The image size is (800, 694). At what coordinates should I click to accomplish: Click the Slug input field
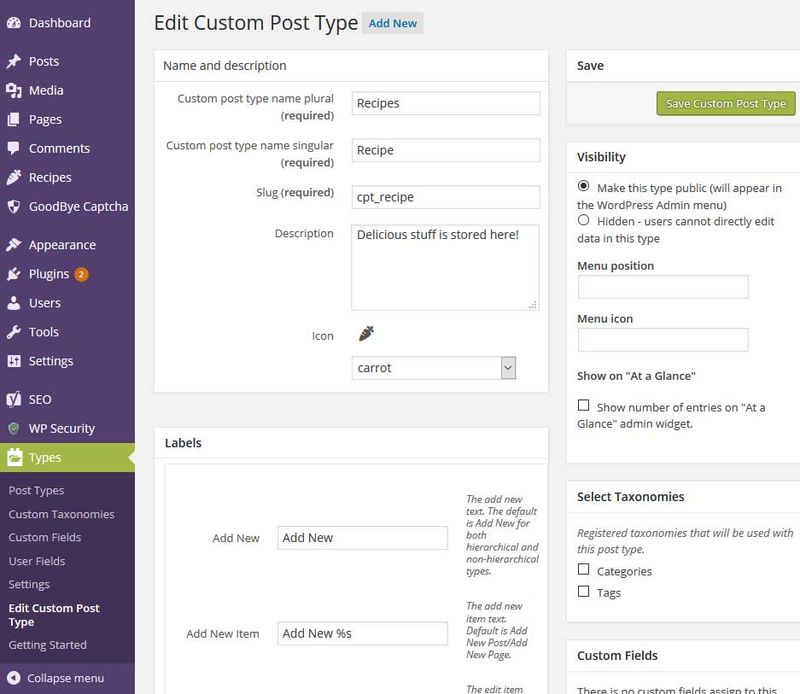pos(446,196)
